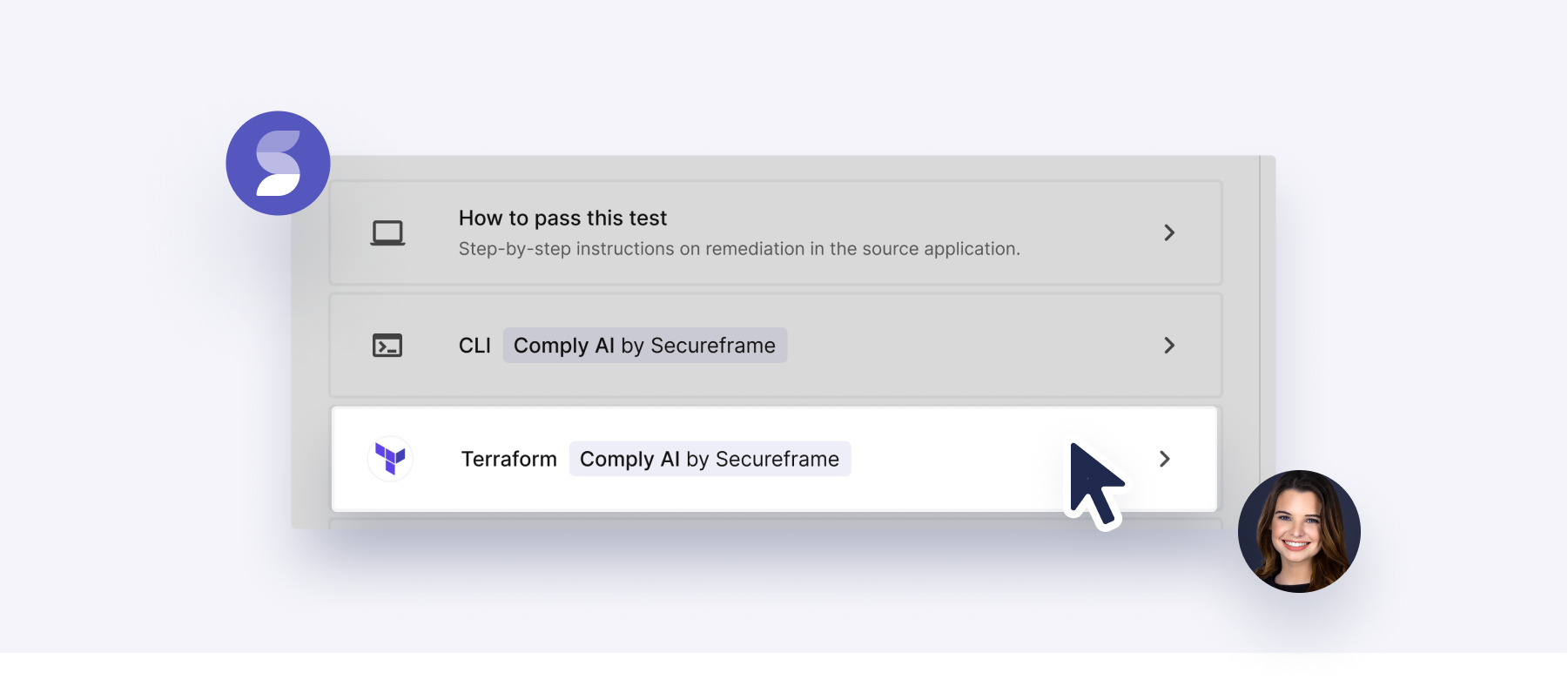Expand the CLI row chevron
This screenshot has height=693, width=1568.
coord(1169,346)
